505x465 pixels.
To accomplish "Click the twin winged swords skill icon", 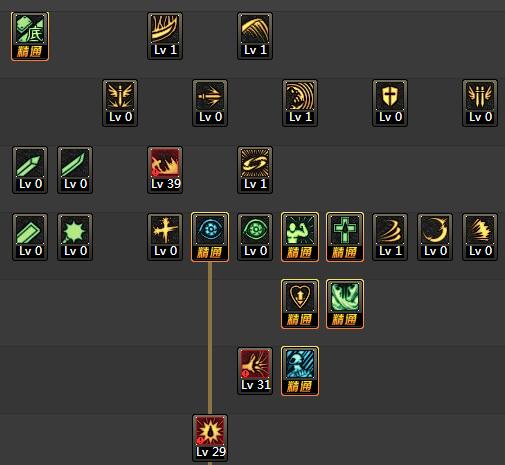I will (x=480, y=103).
